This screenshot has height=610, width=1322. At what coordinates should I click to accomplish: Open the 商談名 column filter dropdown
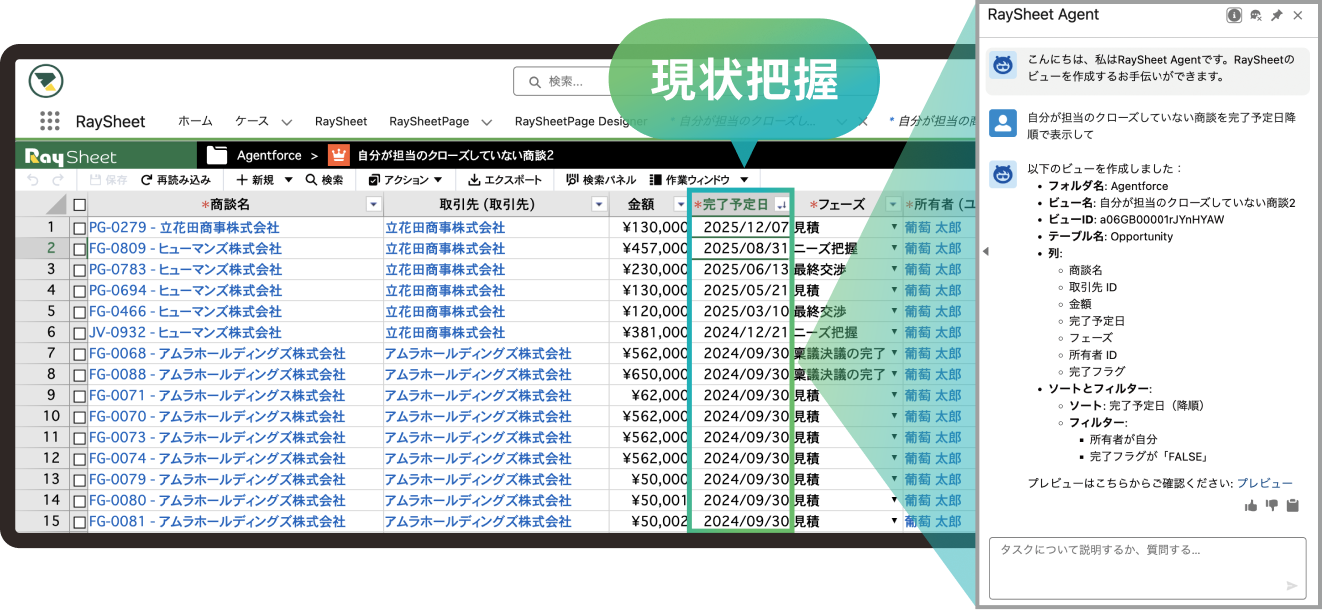[x=374, y=204]
